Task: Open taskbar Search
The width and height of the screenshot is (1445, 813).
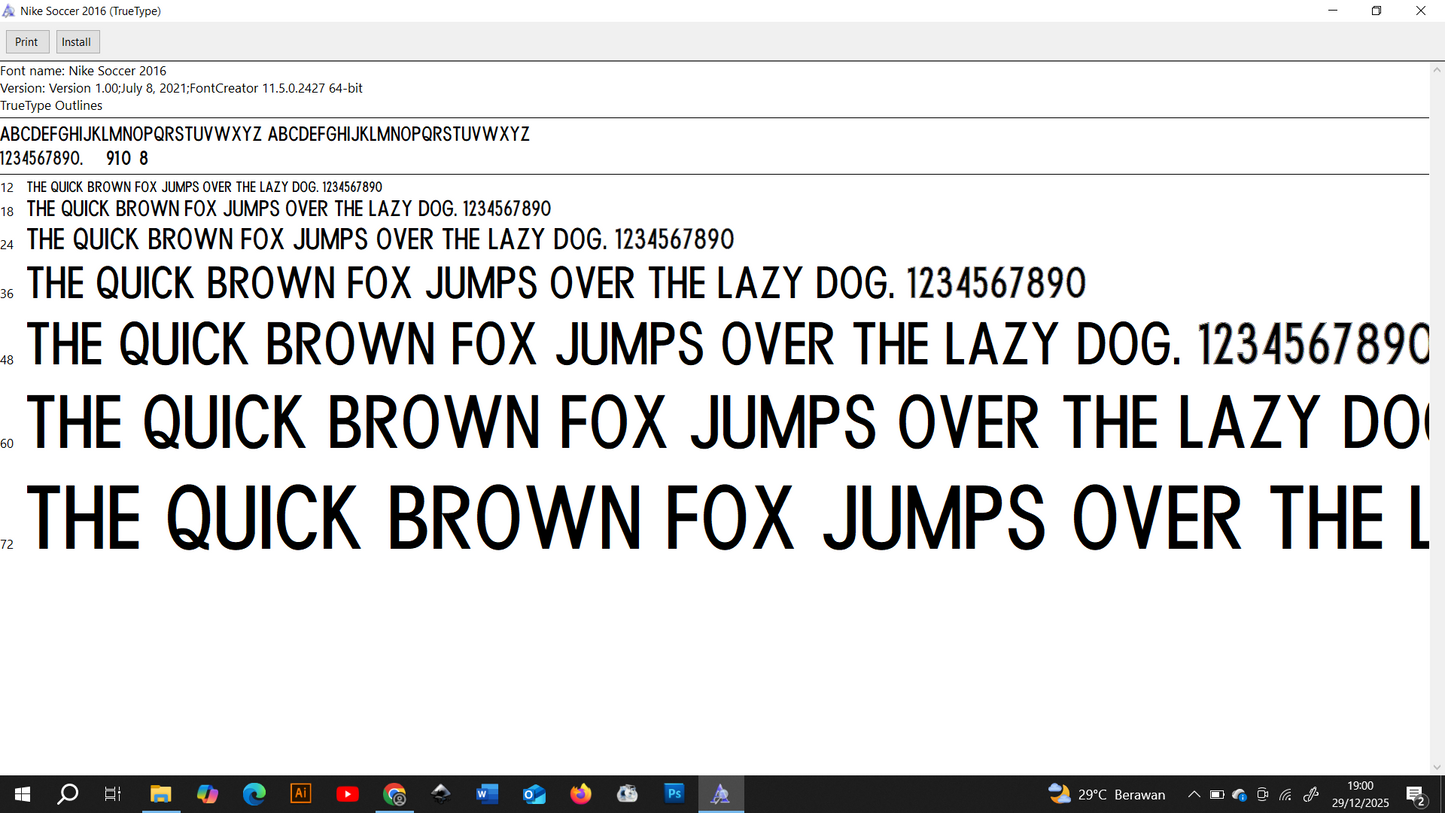Action: coord(68,794)
